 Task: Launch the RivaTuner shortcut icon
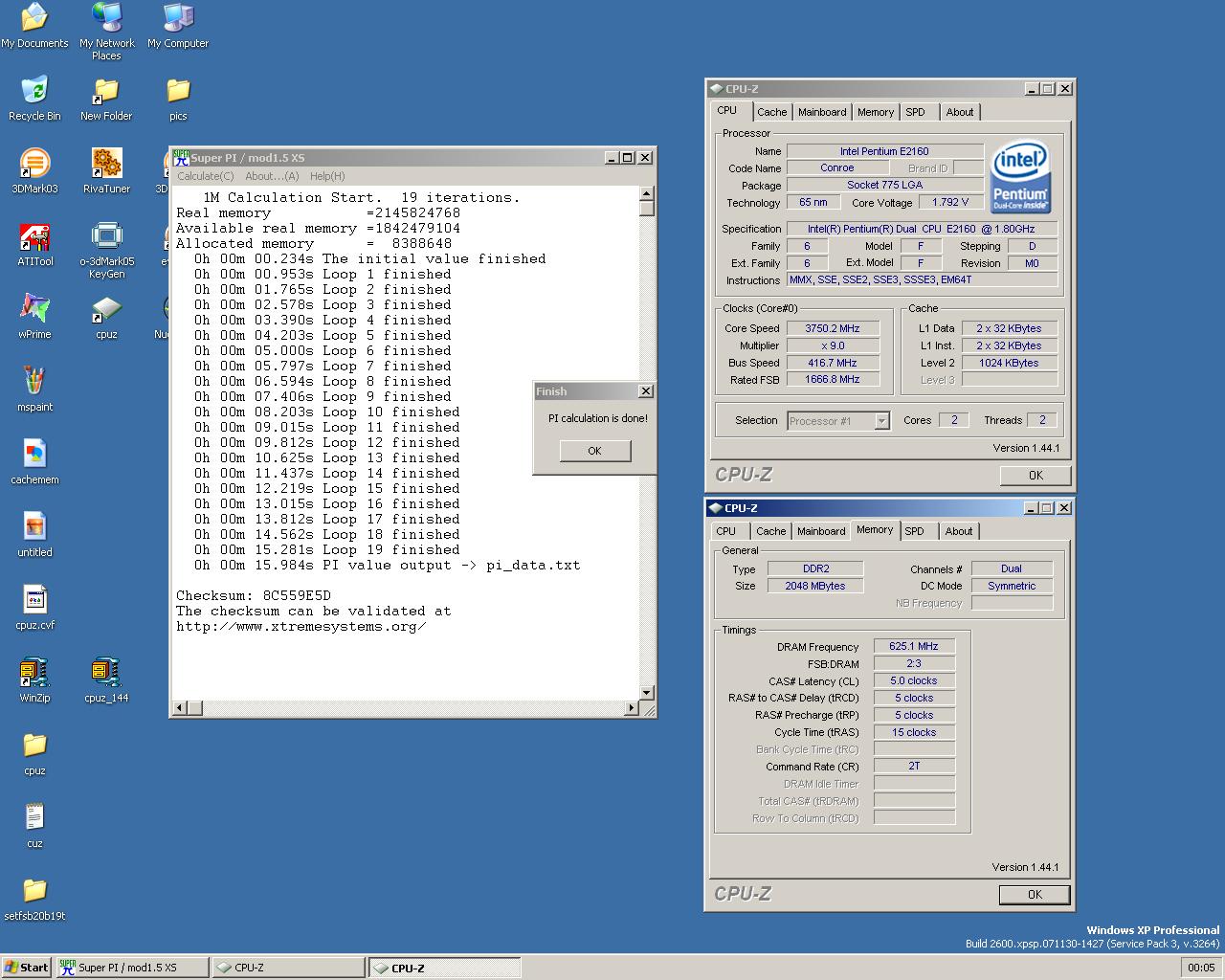106,171
